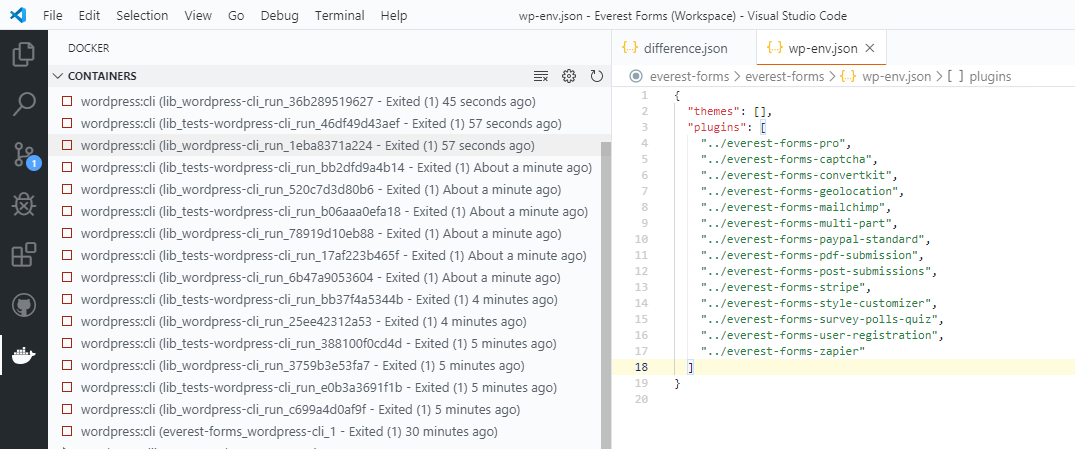Open the Debug menu

coord(279,15)
